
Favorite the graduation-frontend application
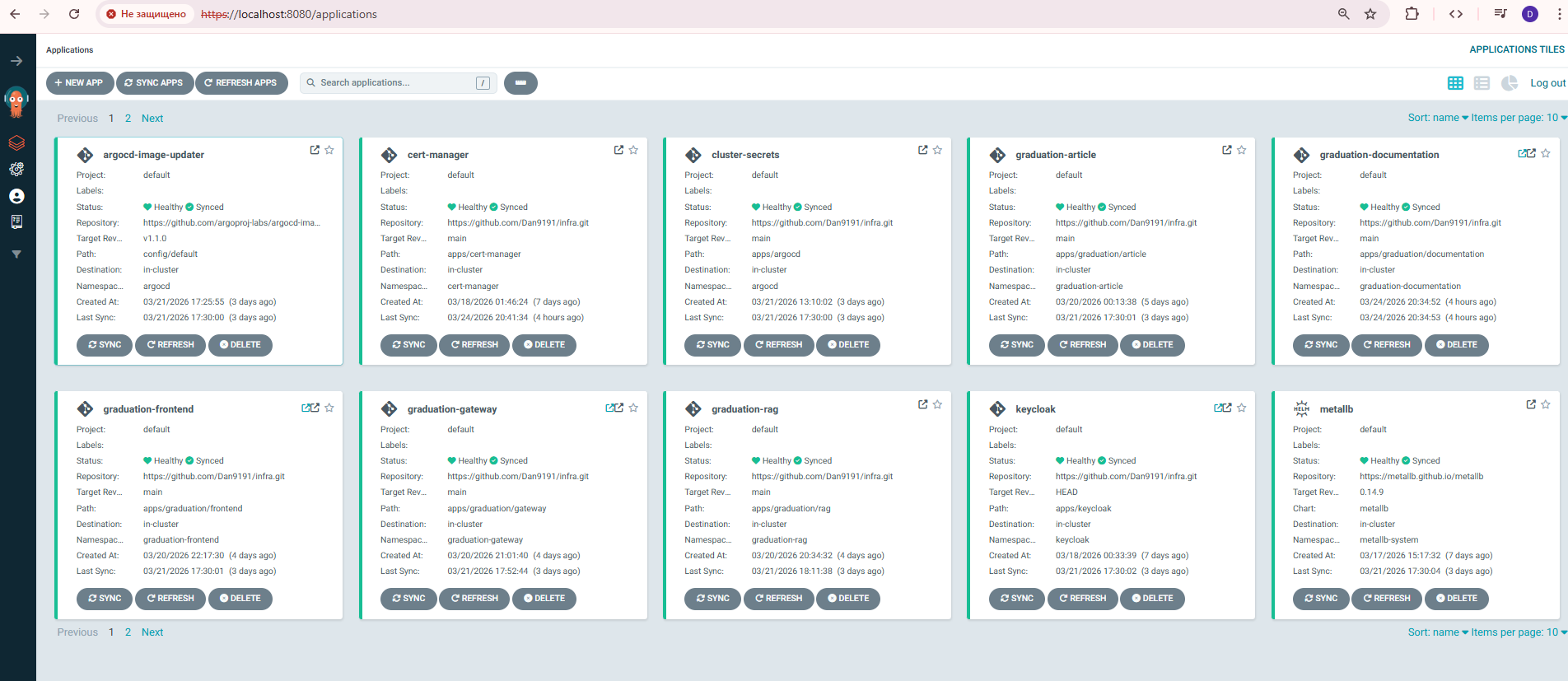pos(329,408)
